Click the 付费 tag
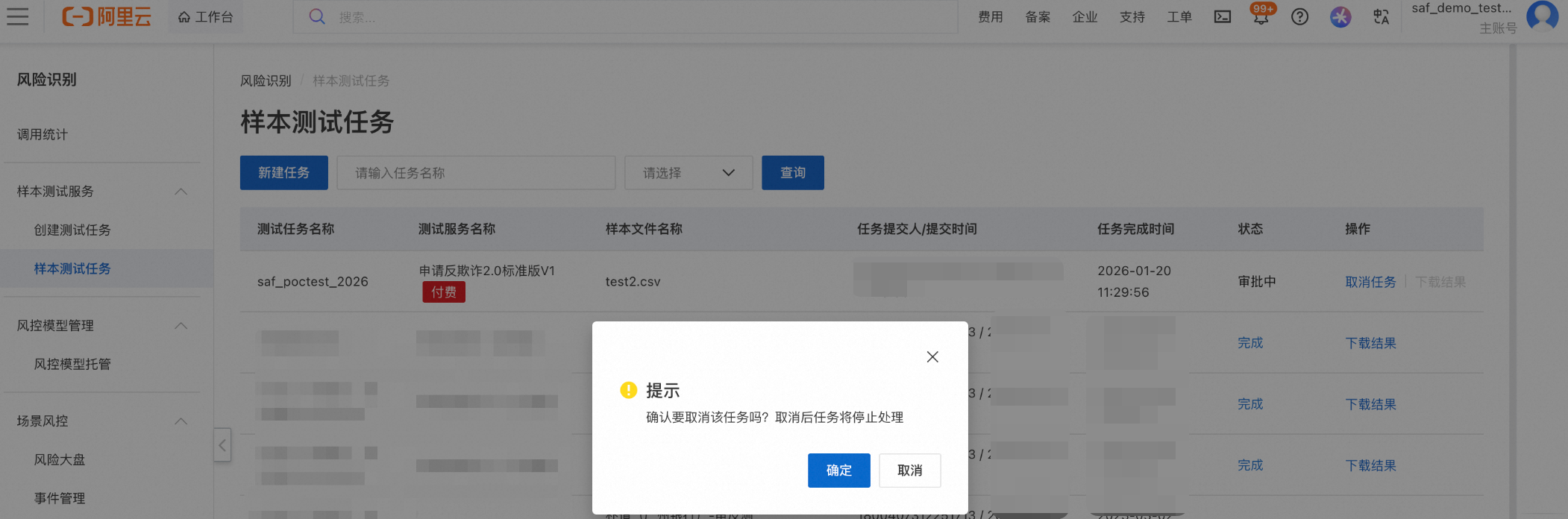Image resolution: width=1568 pixels, height=519 pixels. click(444, 292)
